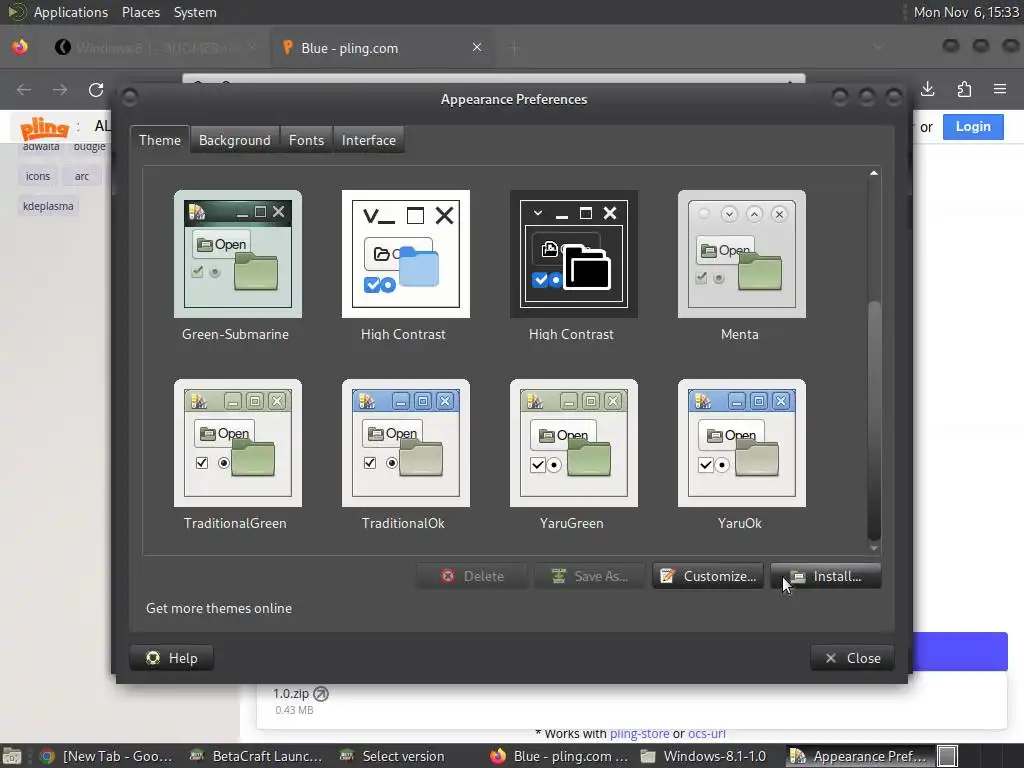Choose the Menta theme thumbnail

[x=742, y=254]
